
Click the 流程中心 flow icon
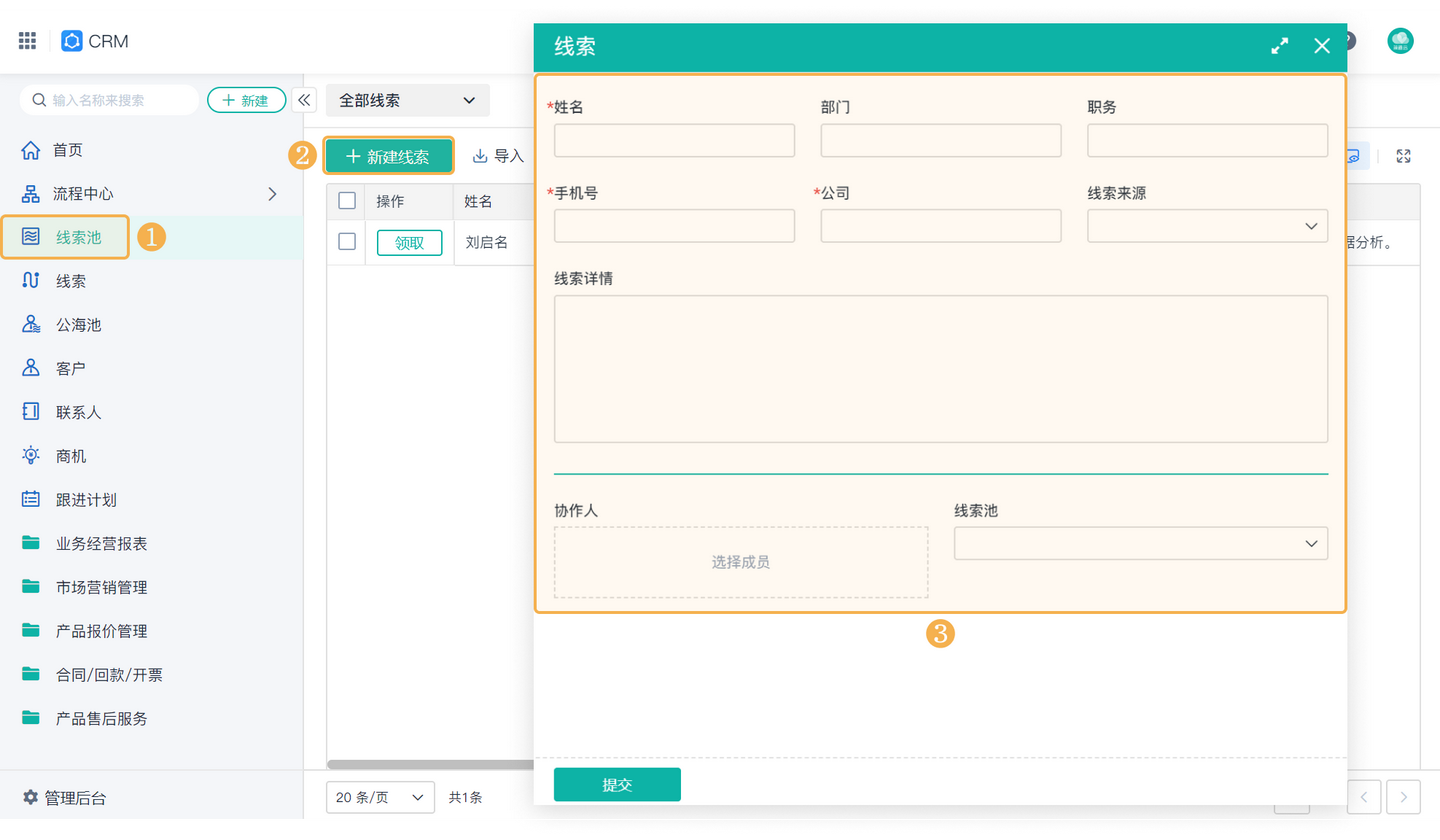click(31, 194)
